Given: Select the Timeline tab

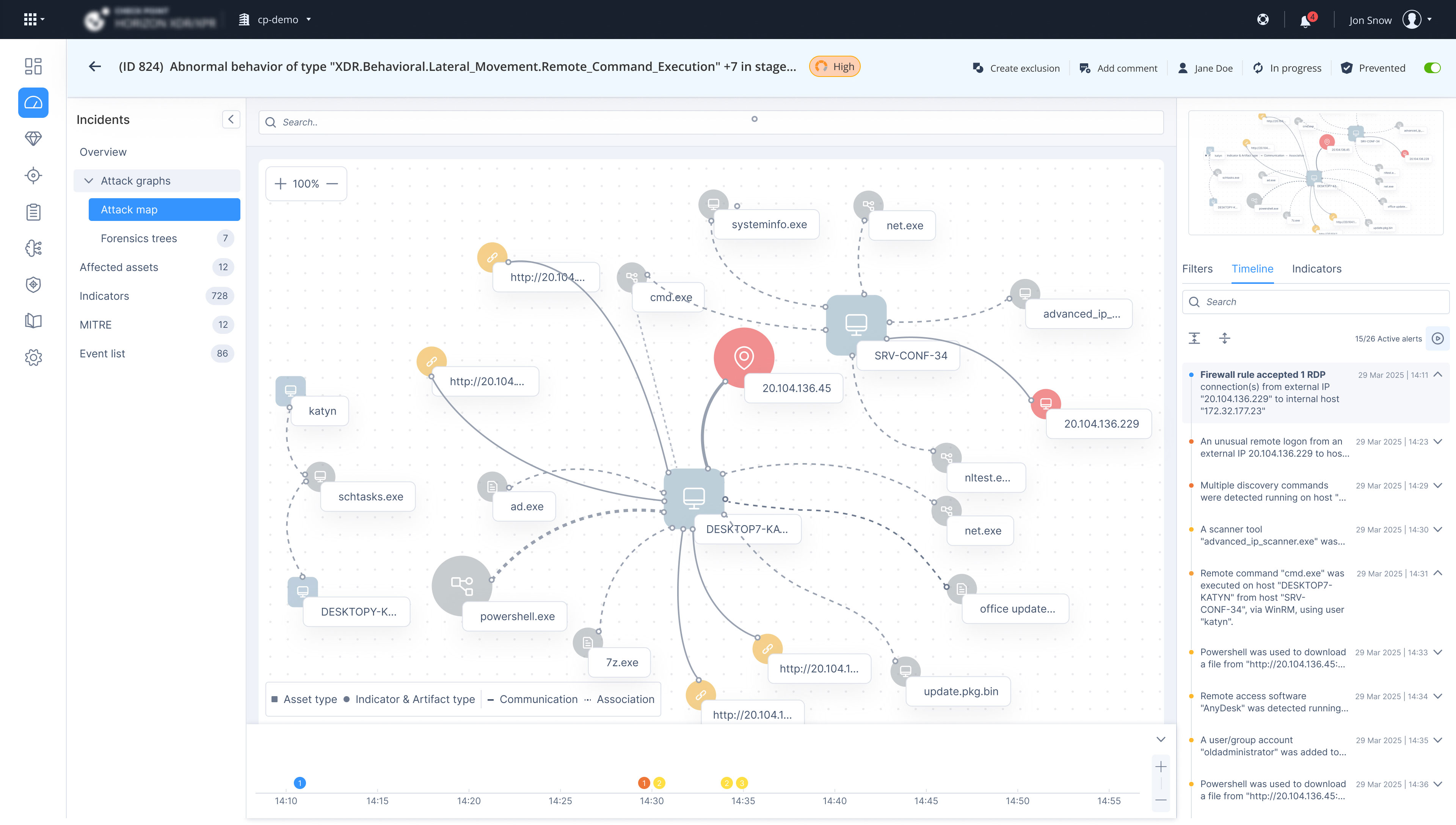Looking at the screenshot, I should (x=1252, y=269).
